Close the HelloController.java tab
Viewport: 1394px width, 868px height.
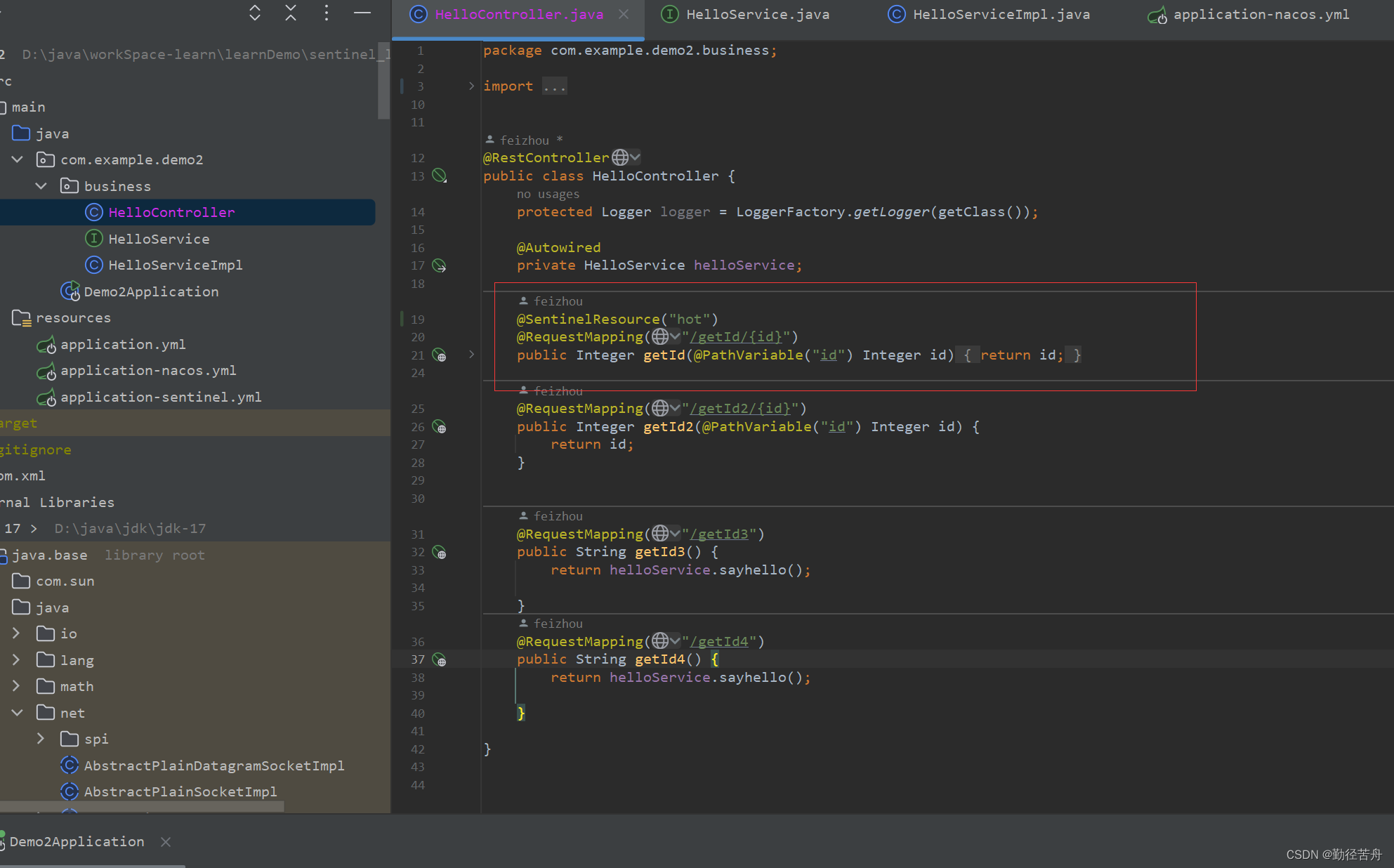[624, 14]
